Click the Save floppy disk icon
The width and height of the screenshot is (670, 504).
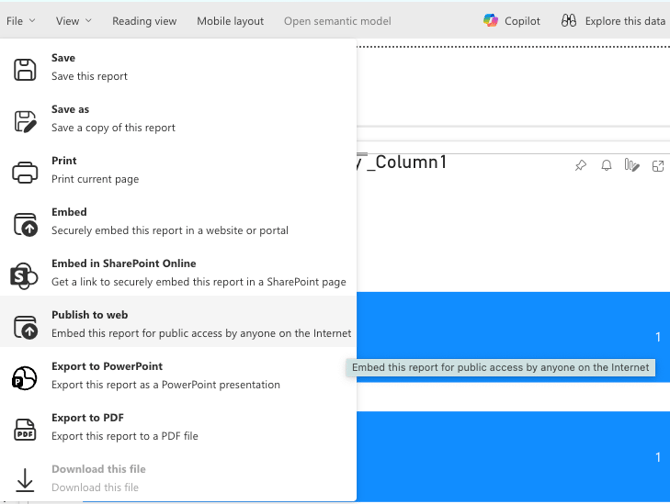pos(25,70)
